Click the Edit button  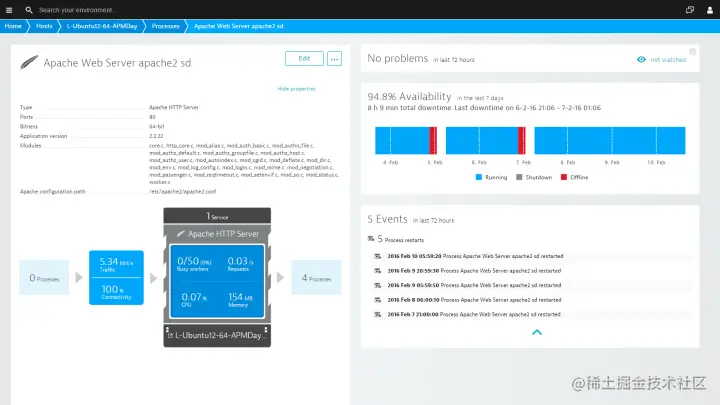coord(304,59)
